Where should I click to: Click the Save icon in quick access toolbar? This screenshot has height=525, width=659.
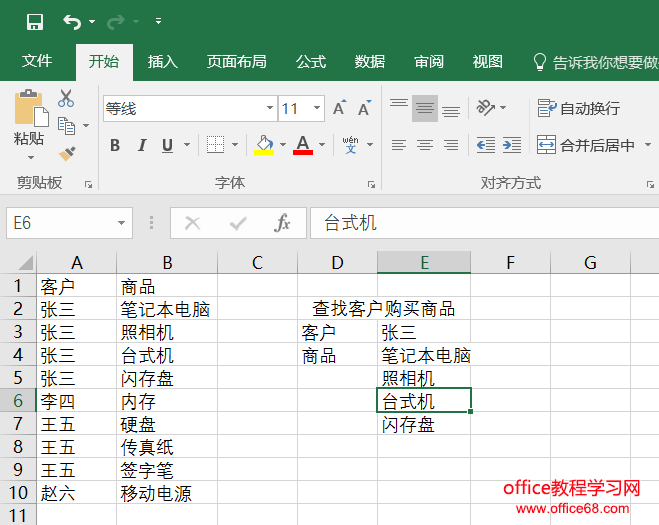coord(34,21)
